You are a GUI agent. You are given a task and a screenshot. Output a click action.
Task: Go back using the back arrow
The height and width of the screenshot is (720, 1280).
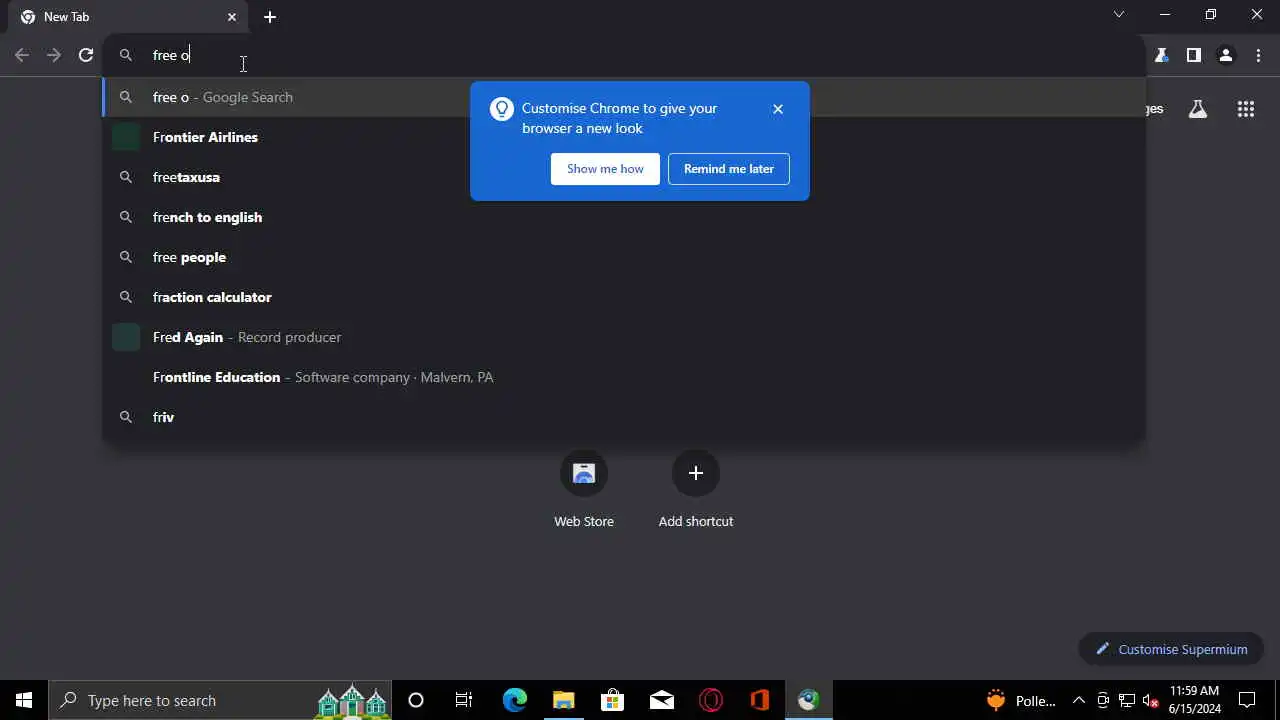(22, 55)
